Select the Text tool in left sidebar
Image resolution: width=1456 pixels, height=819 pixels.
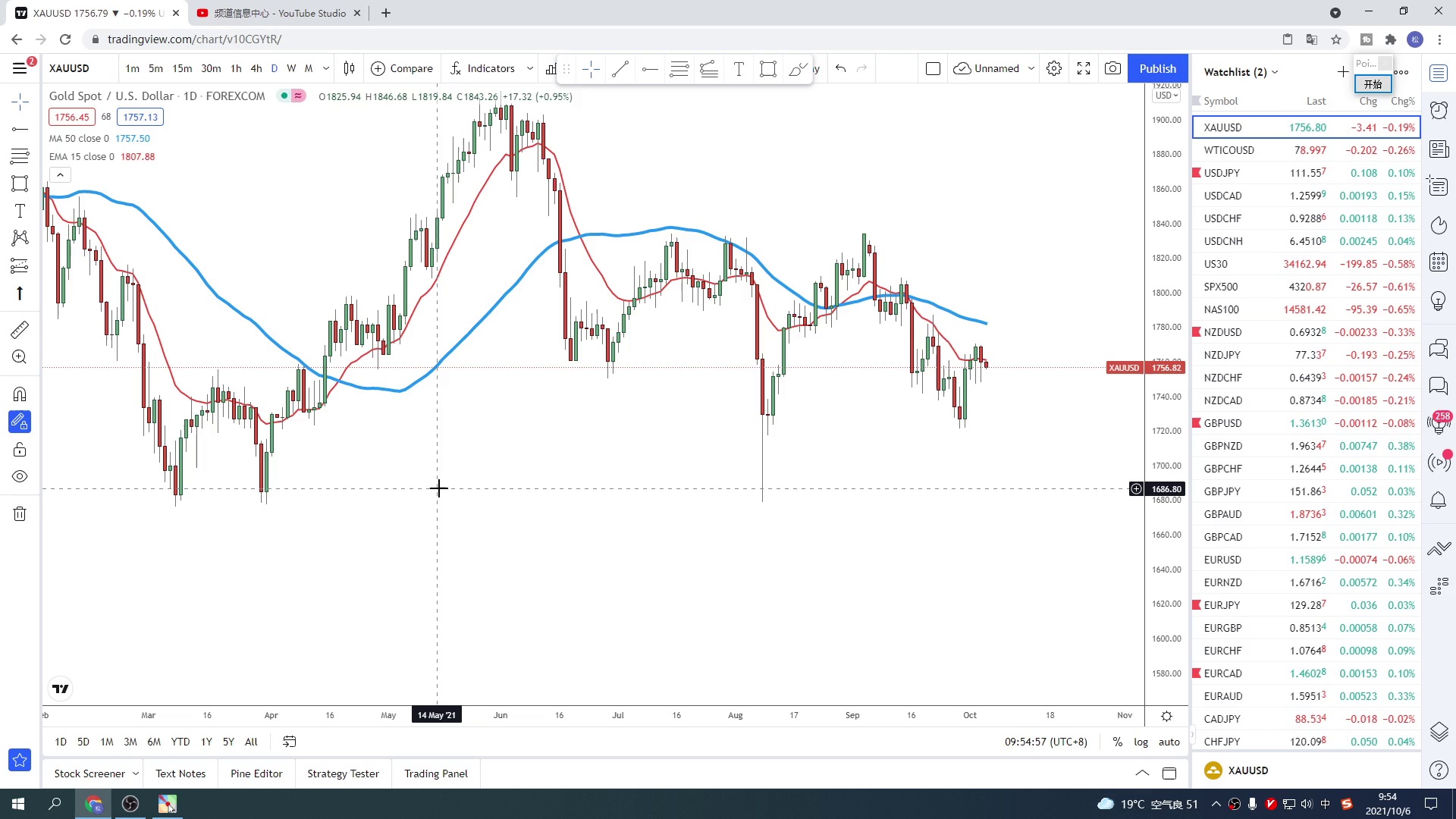pos(20,211)
